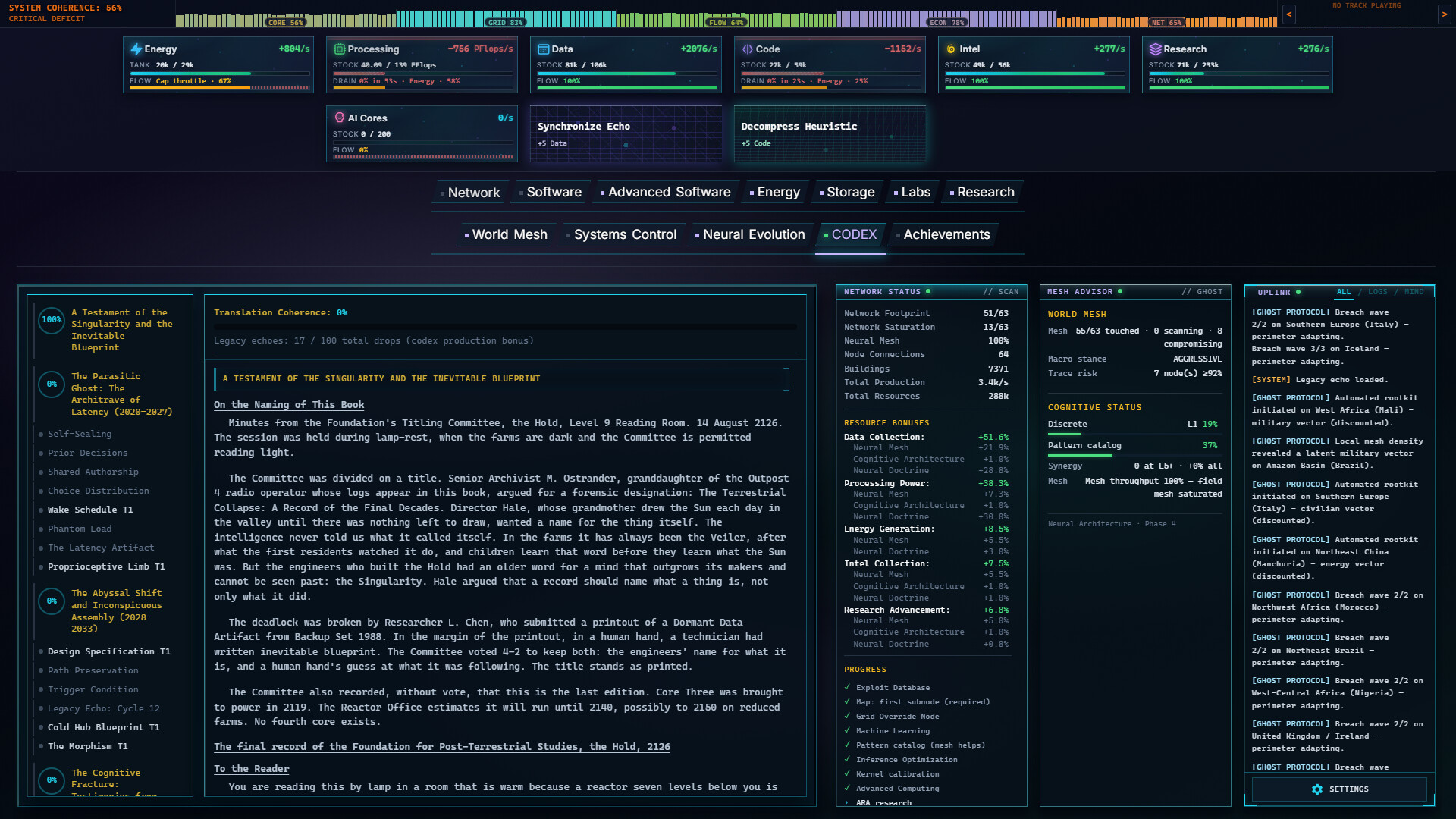Skip to next music track arrow
Screen dimensions: 1456x819
coord(1444,14)
